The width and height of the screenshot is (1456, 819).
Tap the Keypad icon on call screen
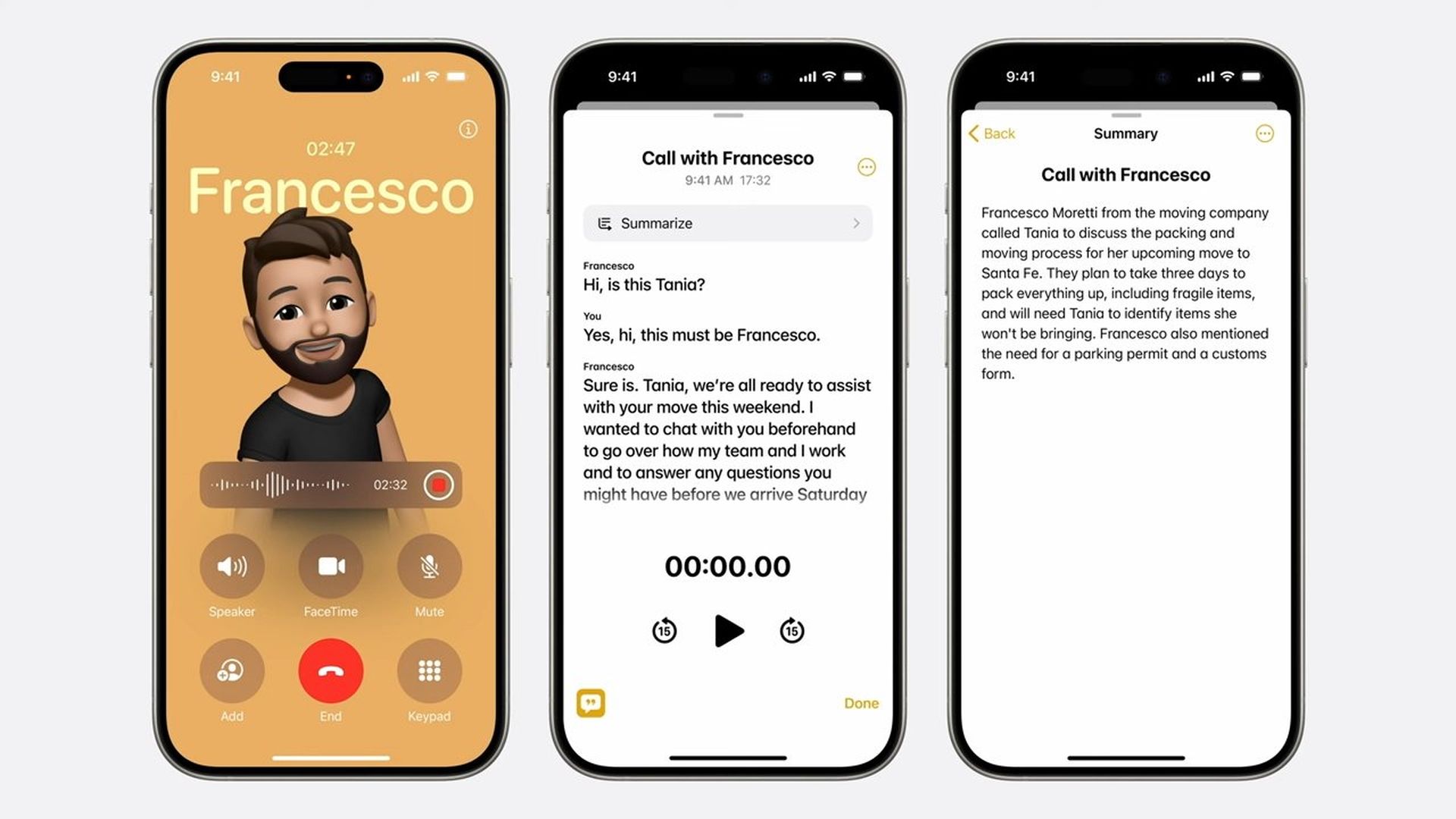tap(430, 671)
